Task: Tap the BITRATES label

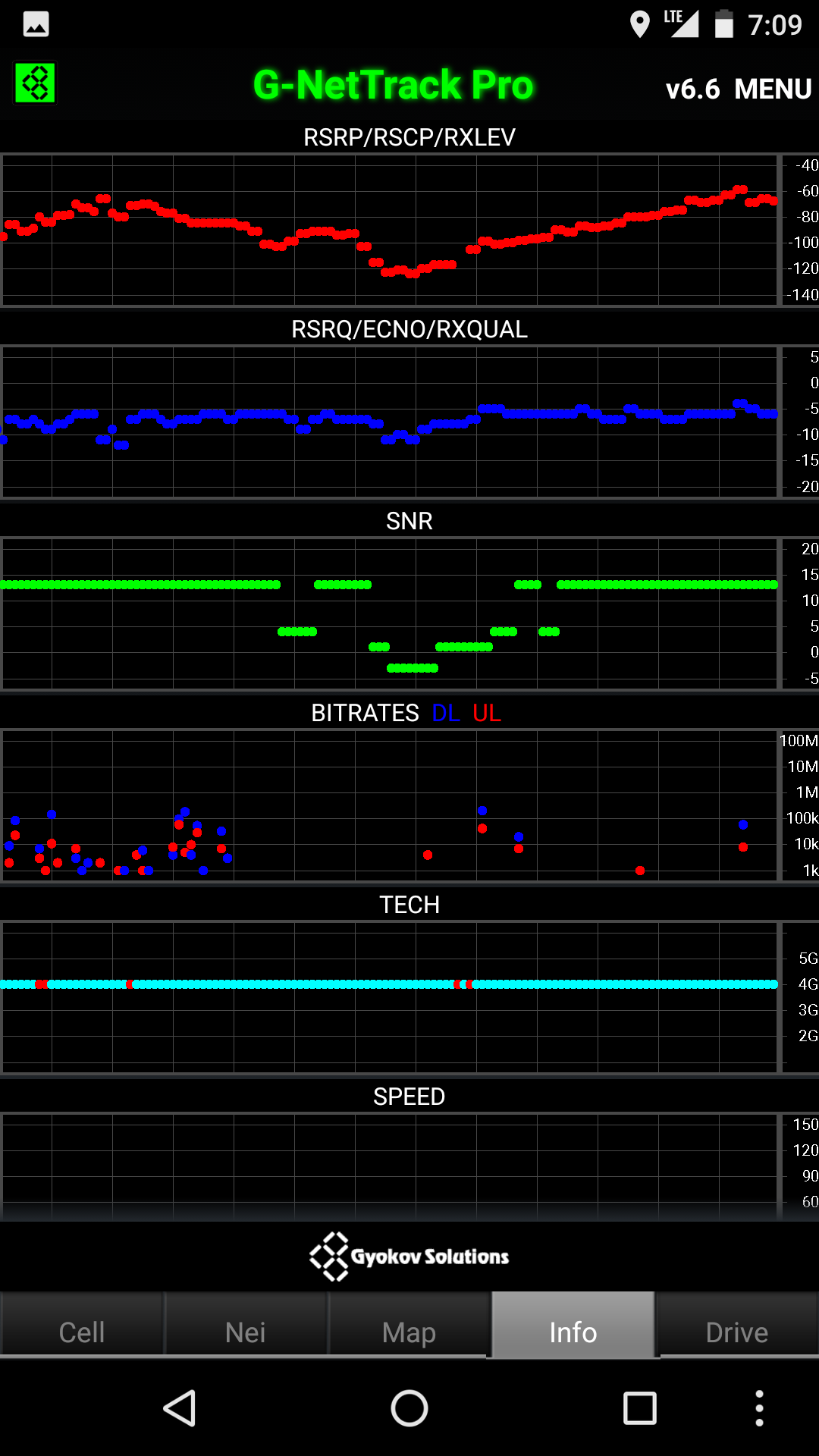Action: pyautogui.click(x=365, y=713)
